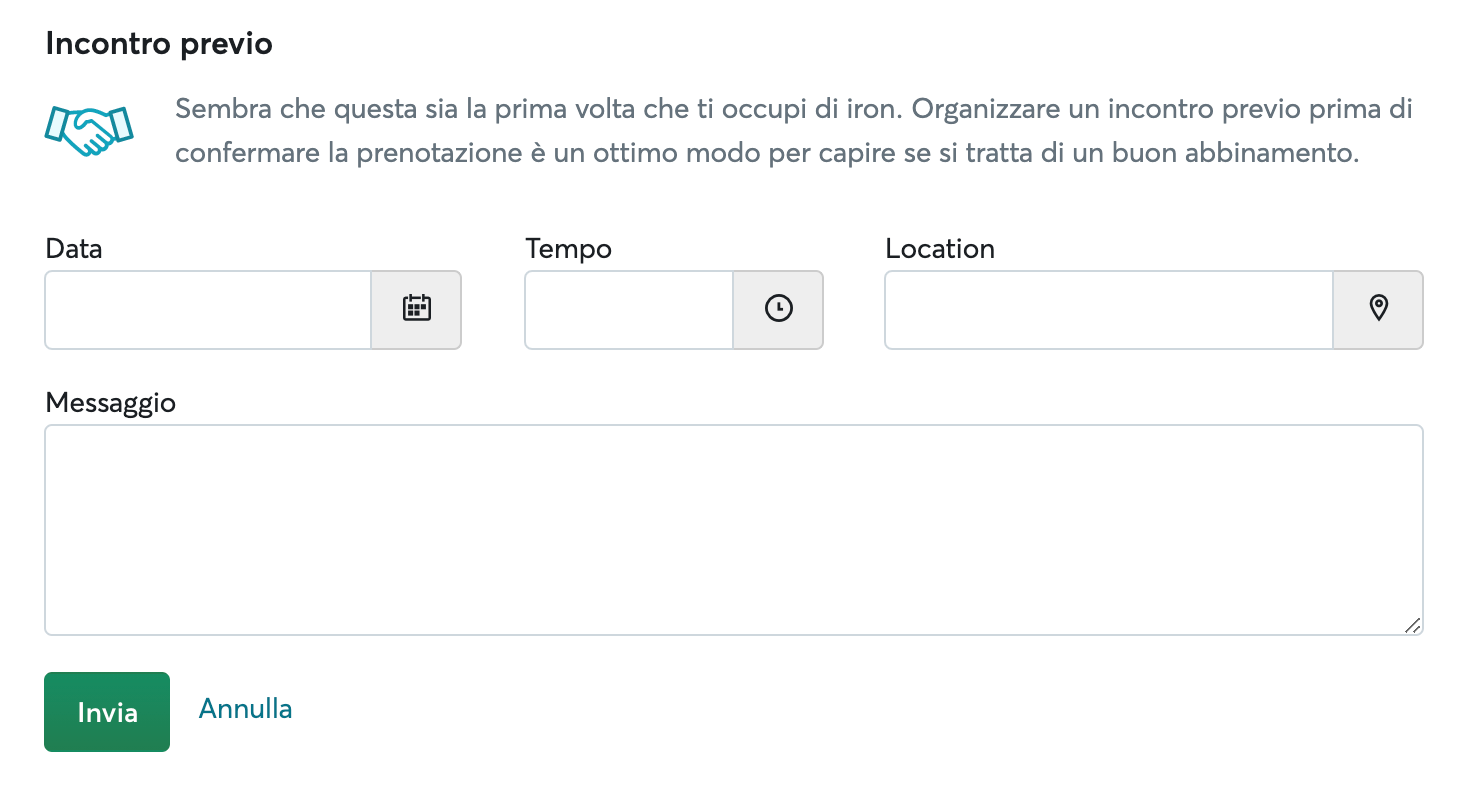The width and height of the screenshot is (1468, 788).
Task: Click the Messaggio textarea resize handle
Action: 1412,625
